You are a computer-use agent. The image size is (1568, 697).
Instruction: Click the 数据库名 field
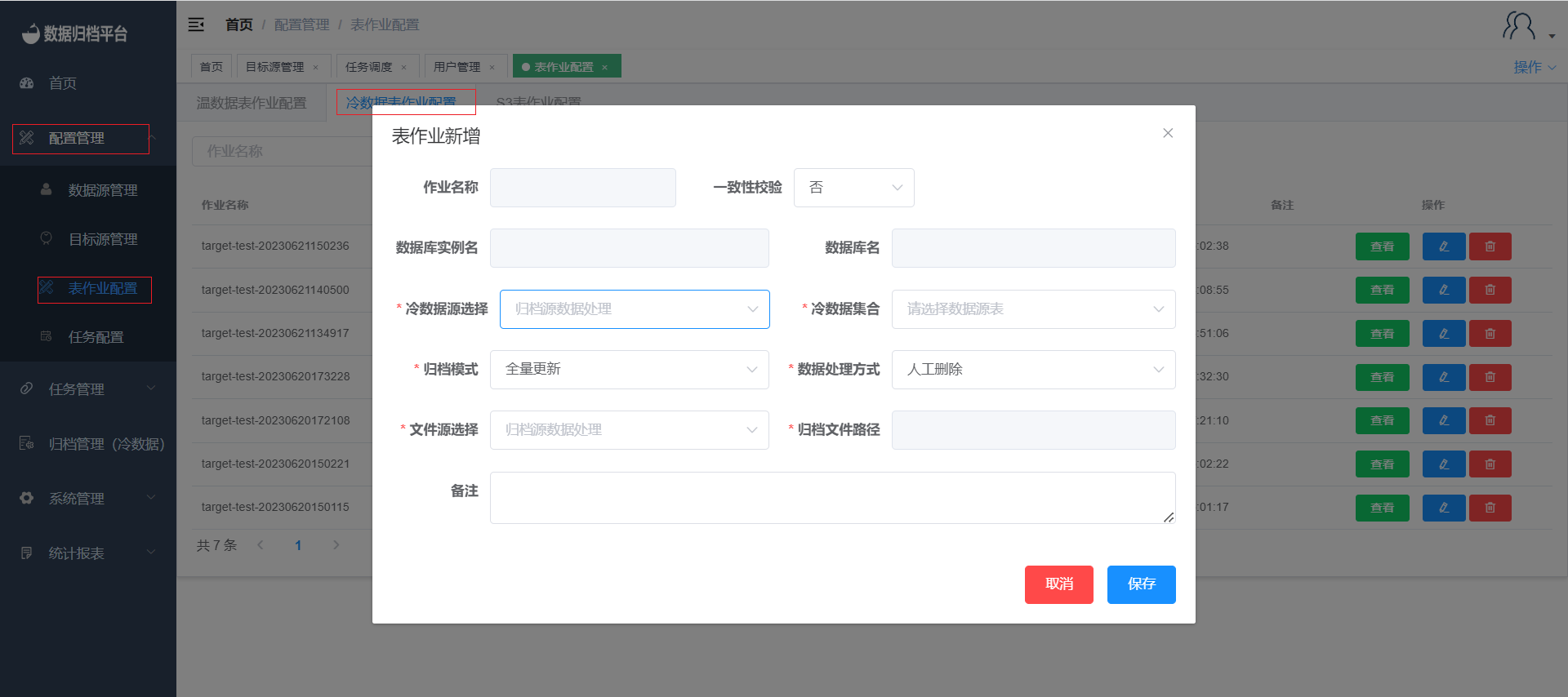(1034, 248)
